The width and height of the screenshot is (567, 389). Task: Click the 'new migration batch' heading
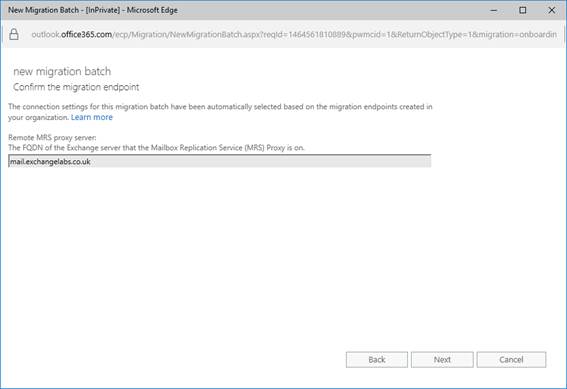[62, 71]
